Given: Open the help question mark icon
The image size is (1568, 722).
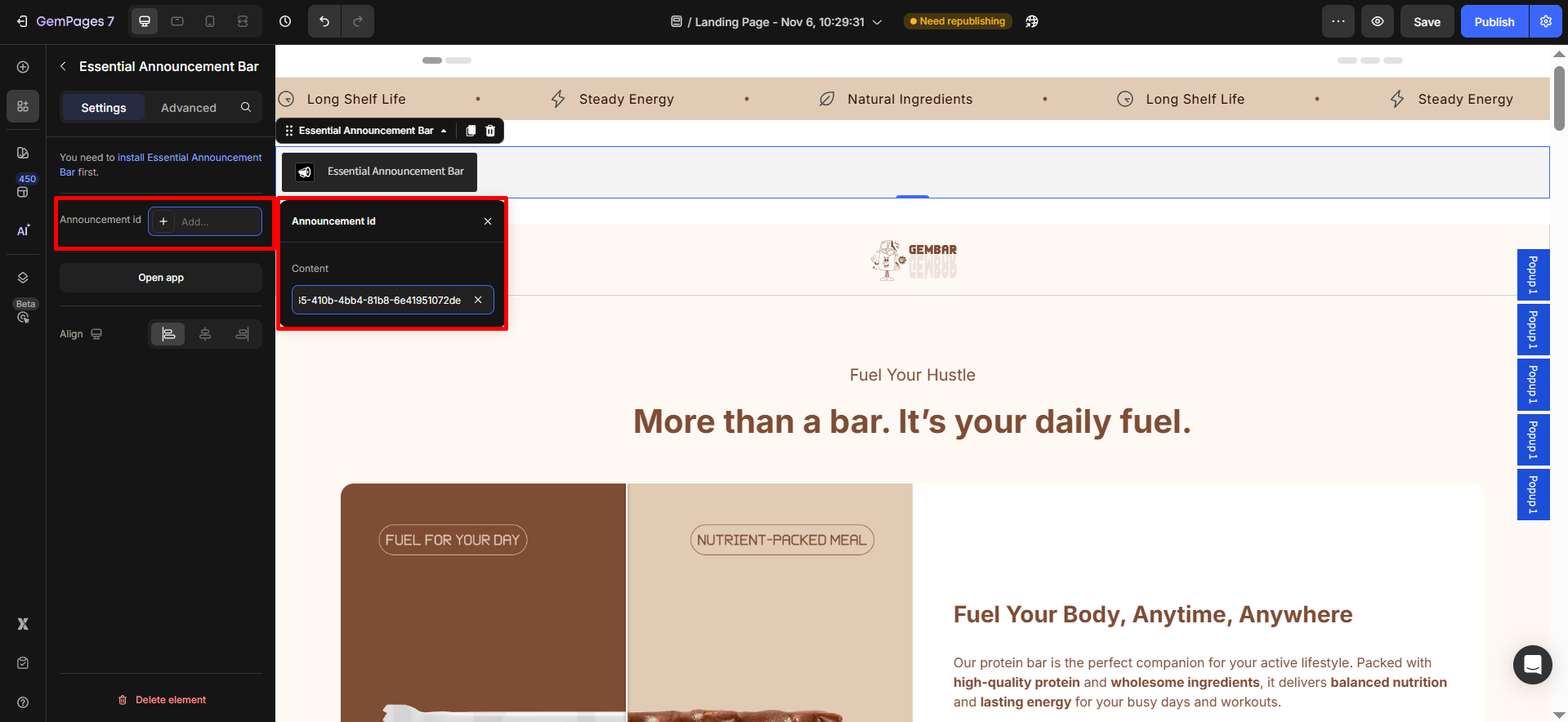Looking at the screenshot, I should click(23, 702).
